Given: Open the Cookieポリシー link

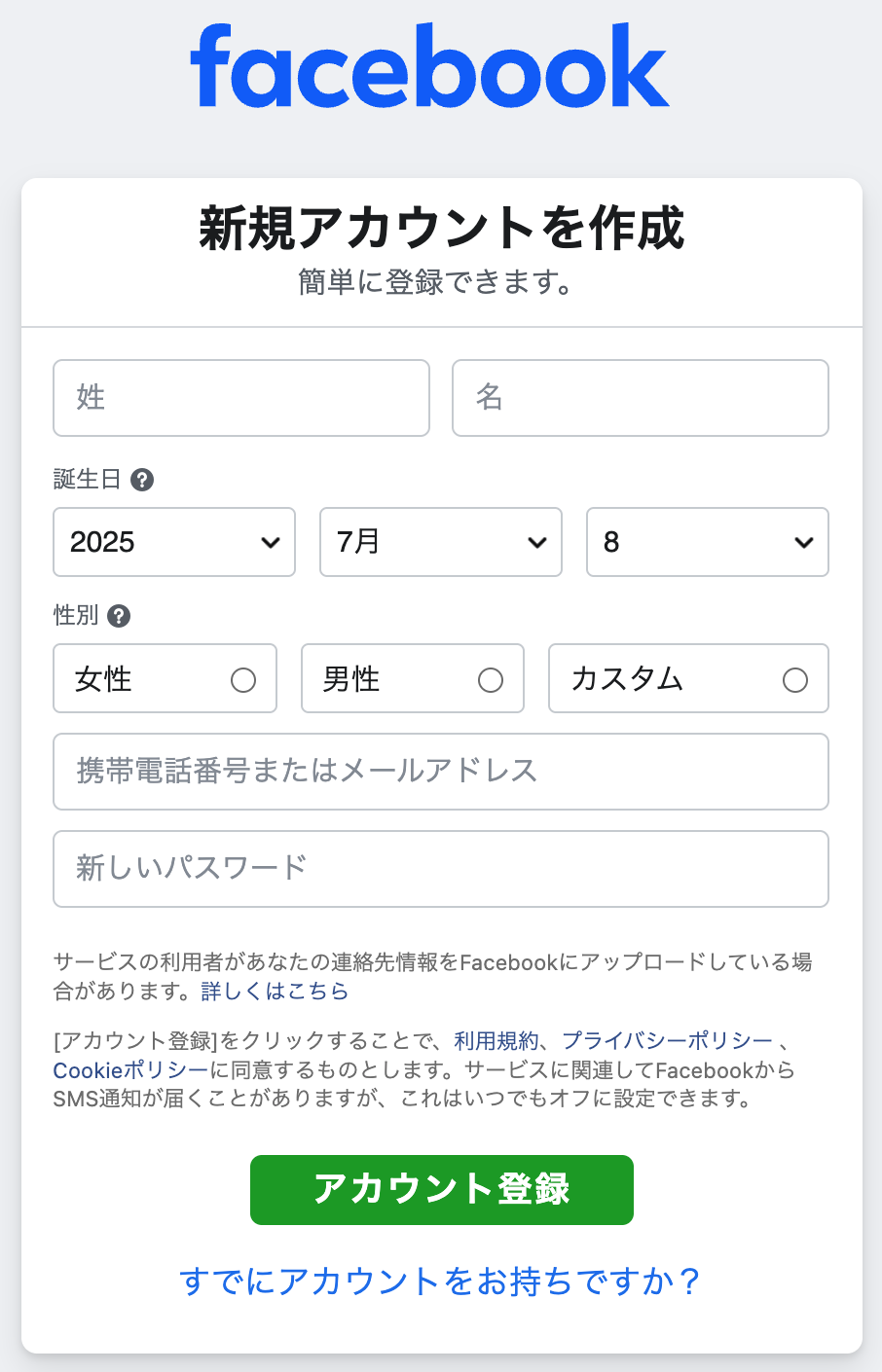Looking at the screenshot, I should click(131, 1070).
